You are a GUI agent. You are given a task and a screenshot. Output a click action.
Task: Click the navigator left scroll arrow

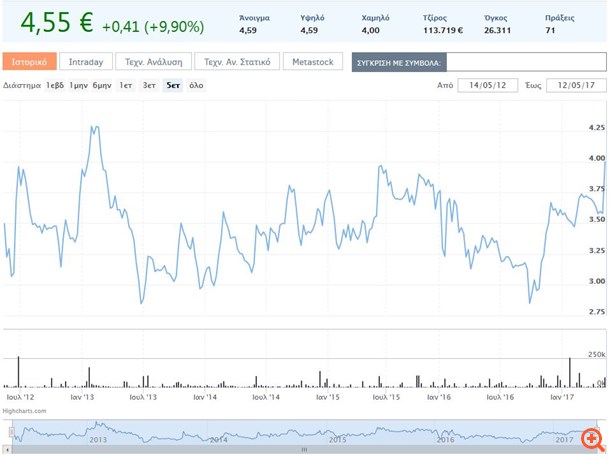[x=8, y=450]
